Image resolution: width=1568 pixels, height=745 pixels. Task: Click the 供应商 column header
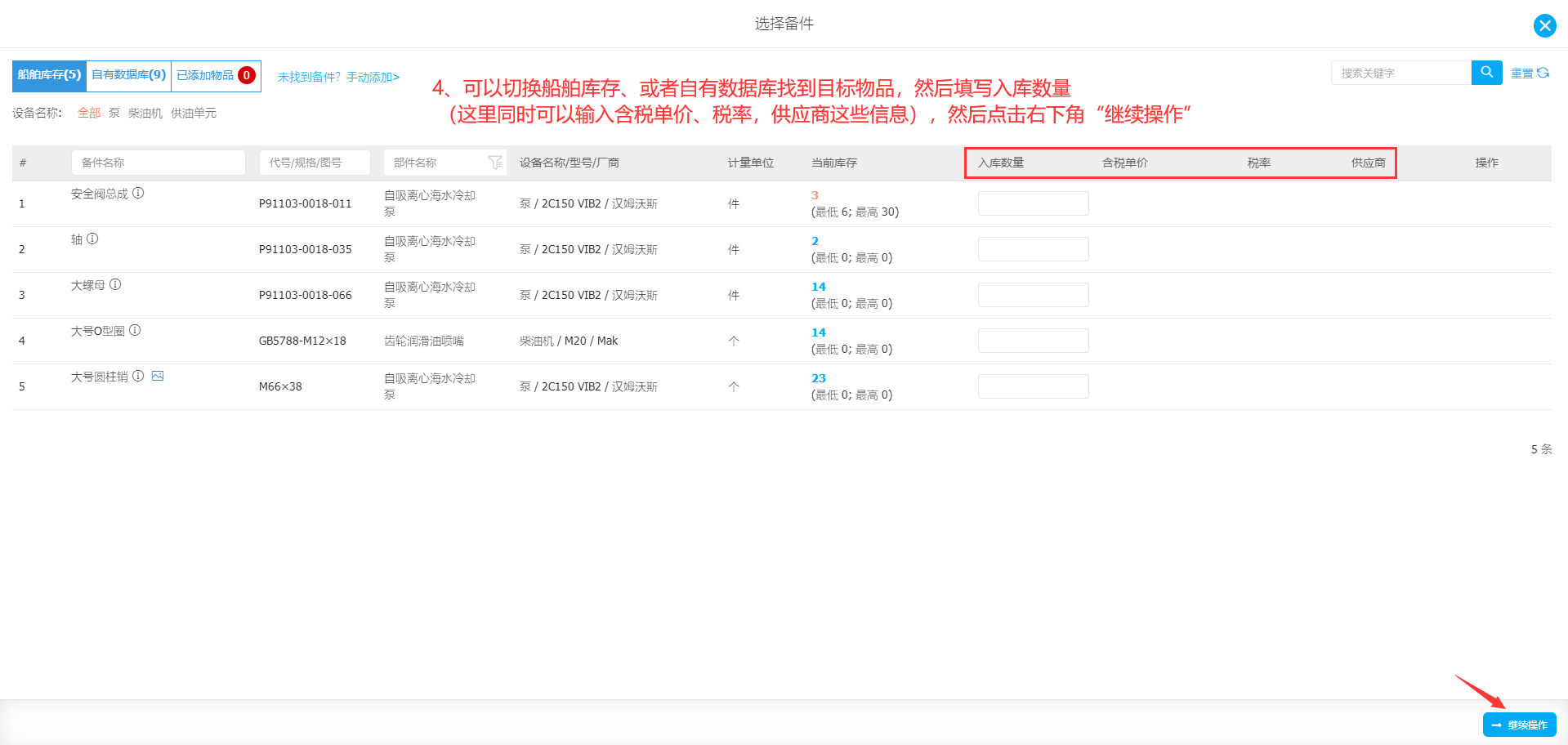(1369, 163)
